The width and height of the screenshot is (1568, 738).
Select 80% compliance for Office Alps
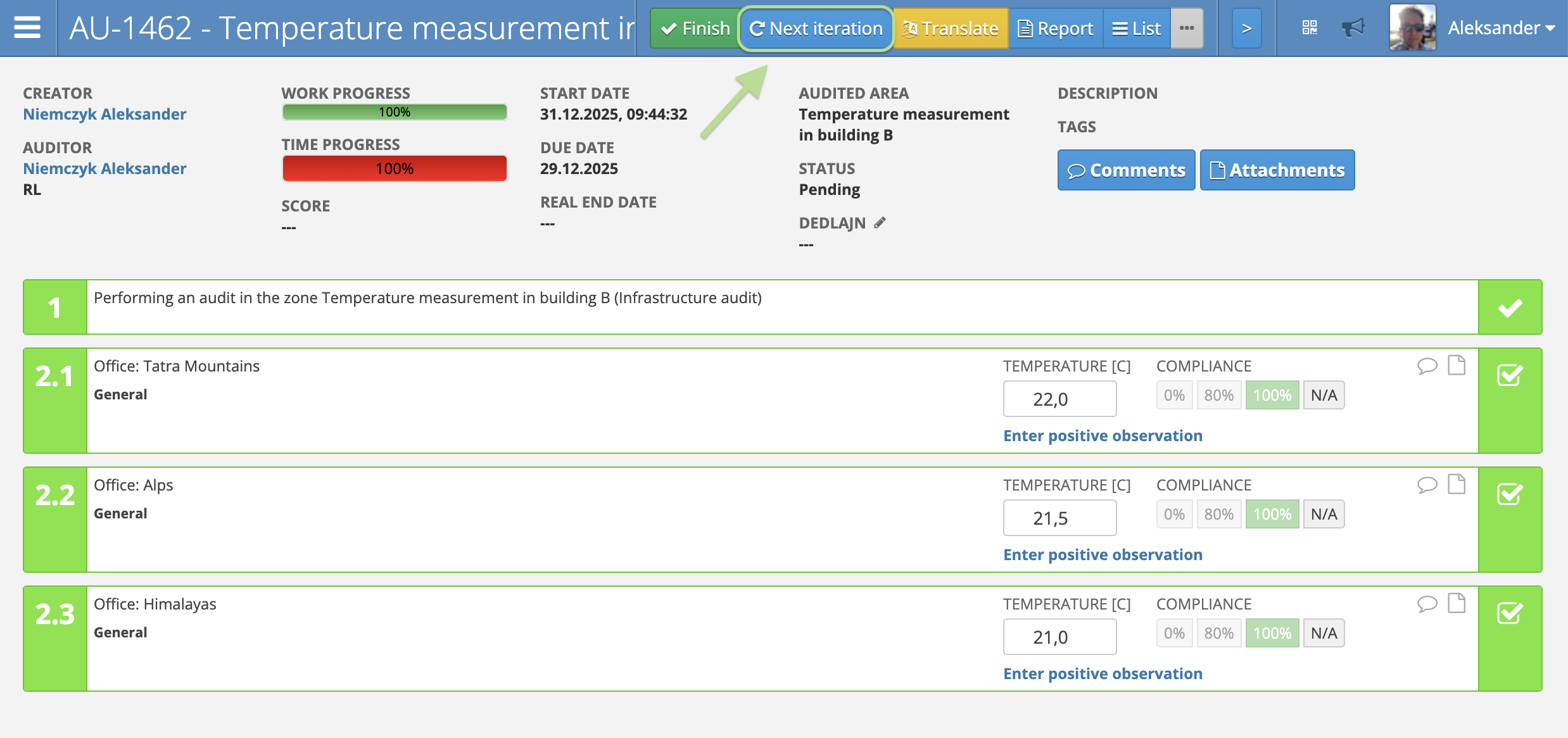pyautogui.click(x=1218, y=514)
